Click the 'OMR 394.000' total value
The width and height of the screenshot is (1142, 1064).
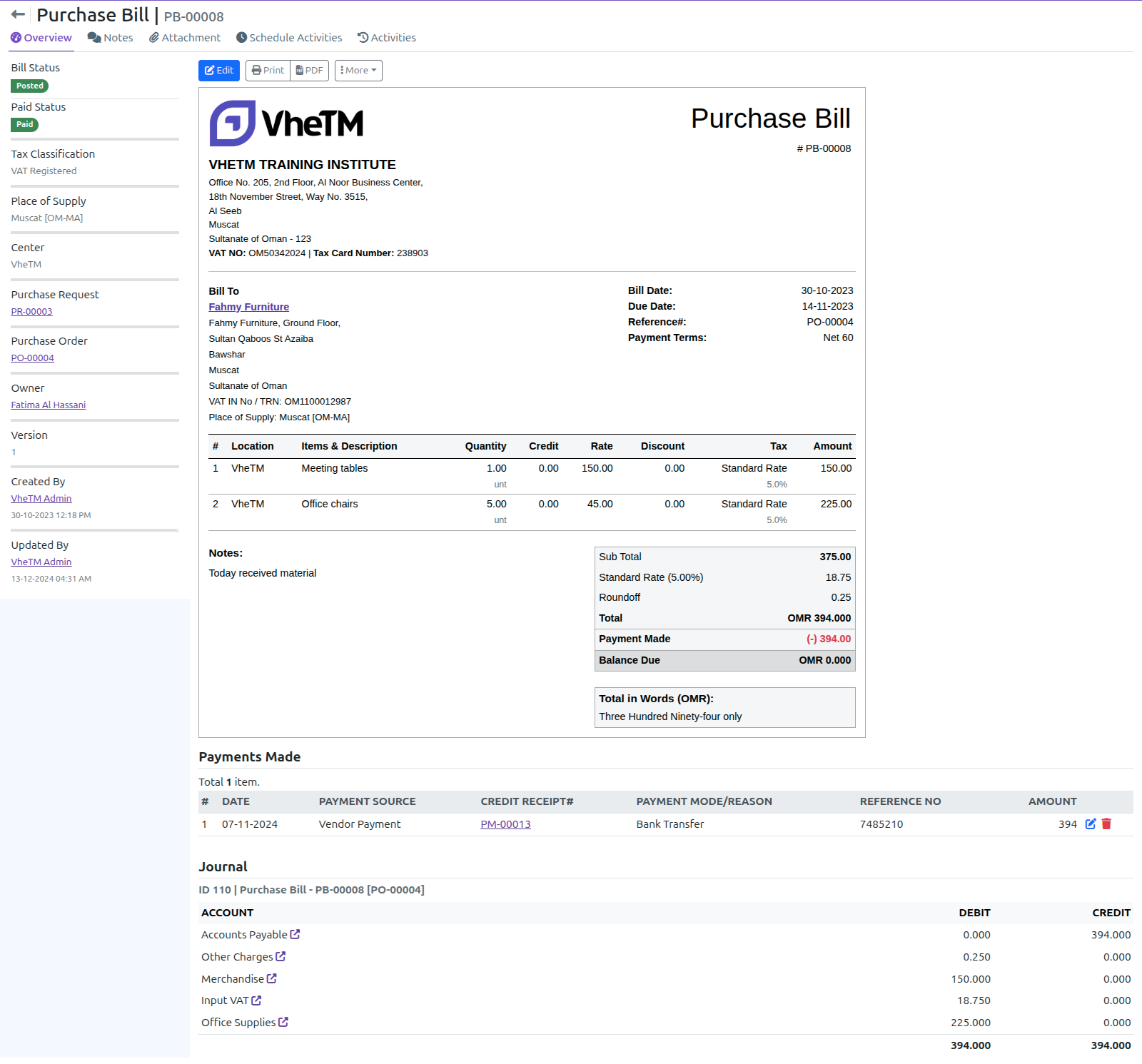[819, 618]
